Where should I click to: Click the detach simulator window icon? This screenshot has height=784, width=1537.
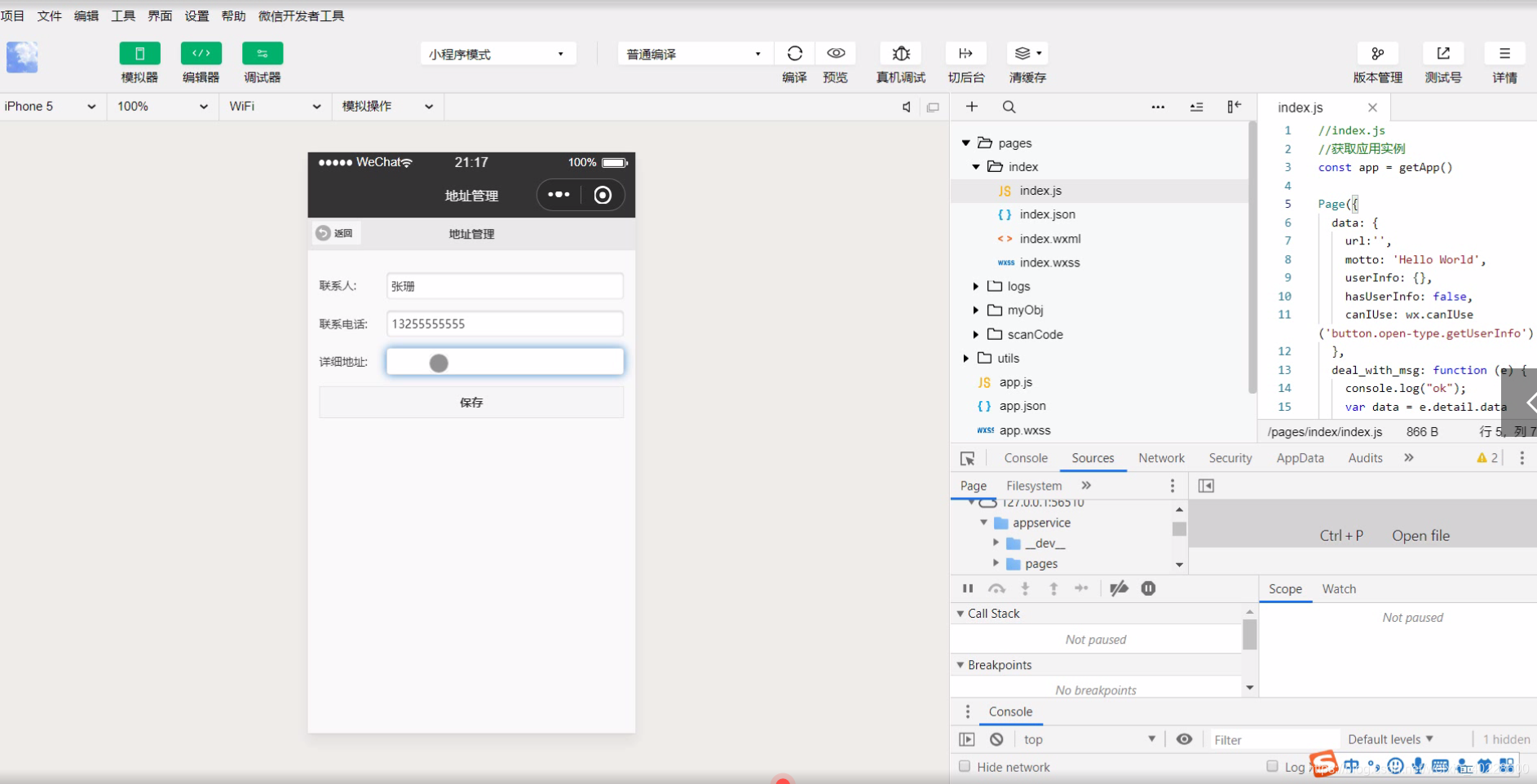click(934, 107)
